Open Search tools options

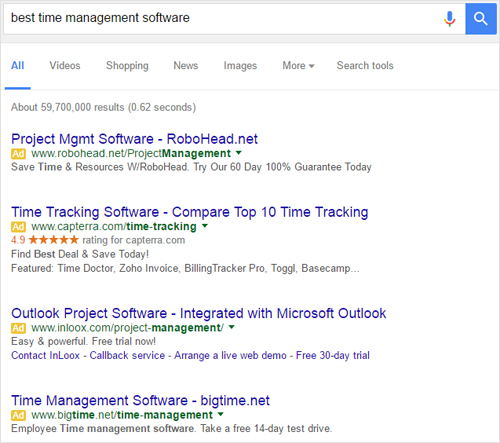(x=365, y=65)
